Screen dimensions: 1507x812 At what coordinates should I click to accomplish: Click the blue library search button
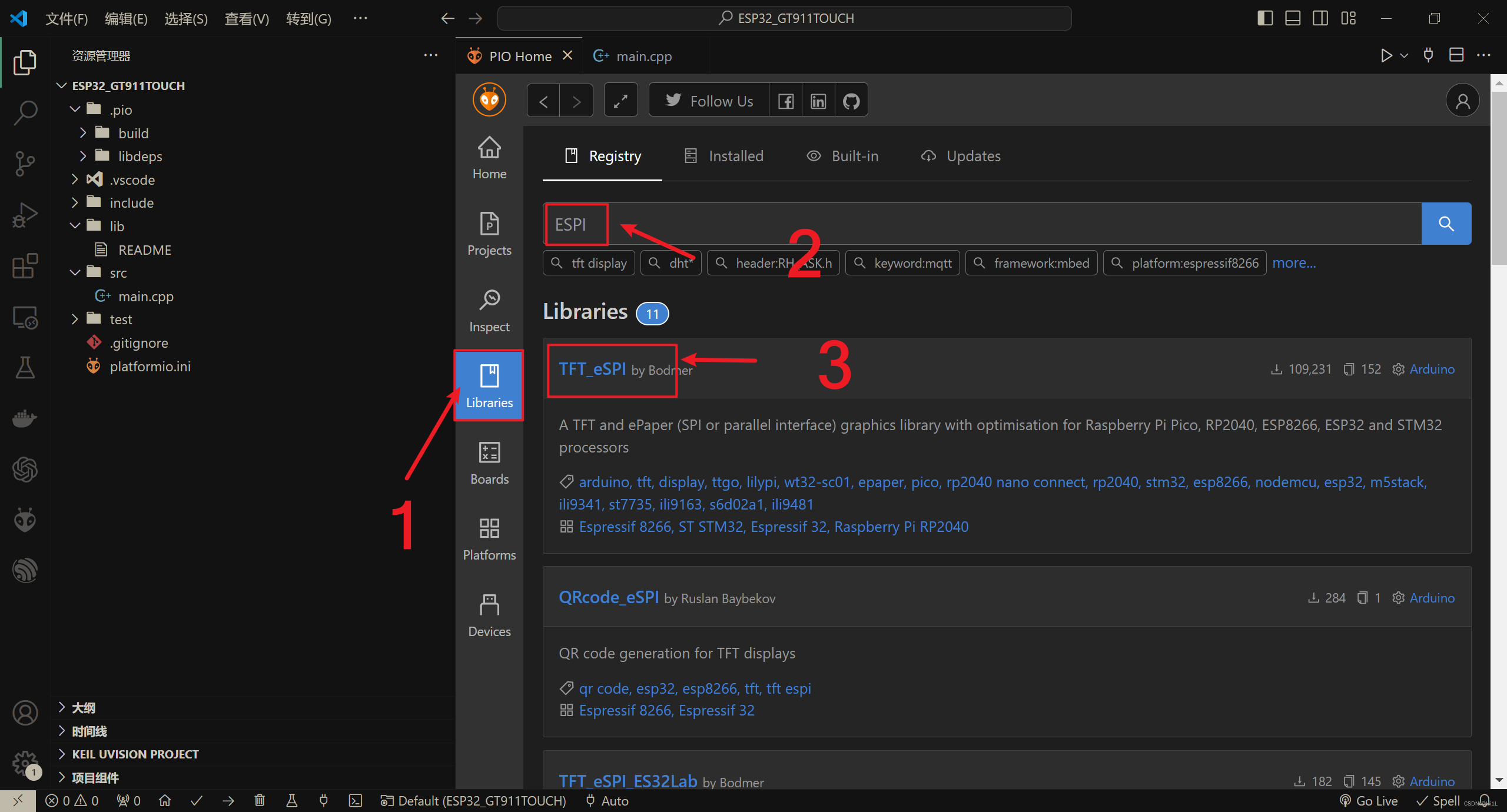pos(1446,224)
